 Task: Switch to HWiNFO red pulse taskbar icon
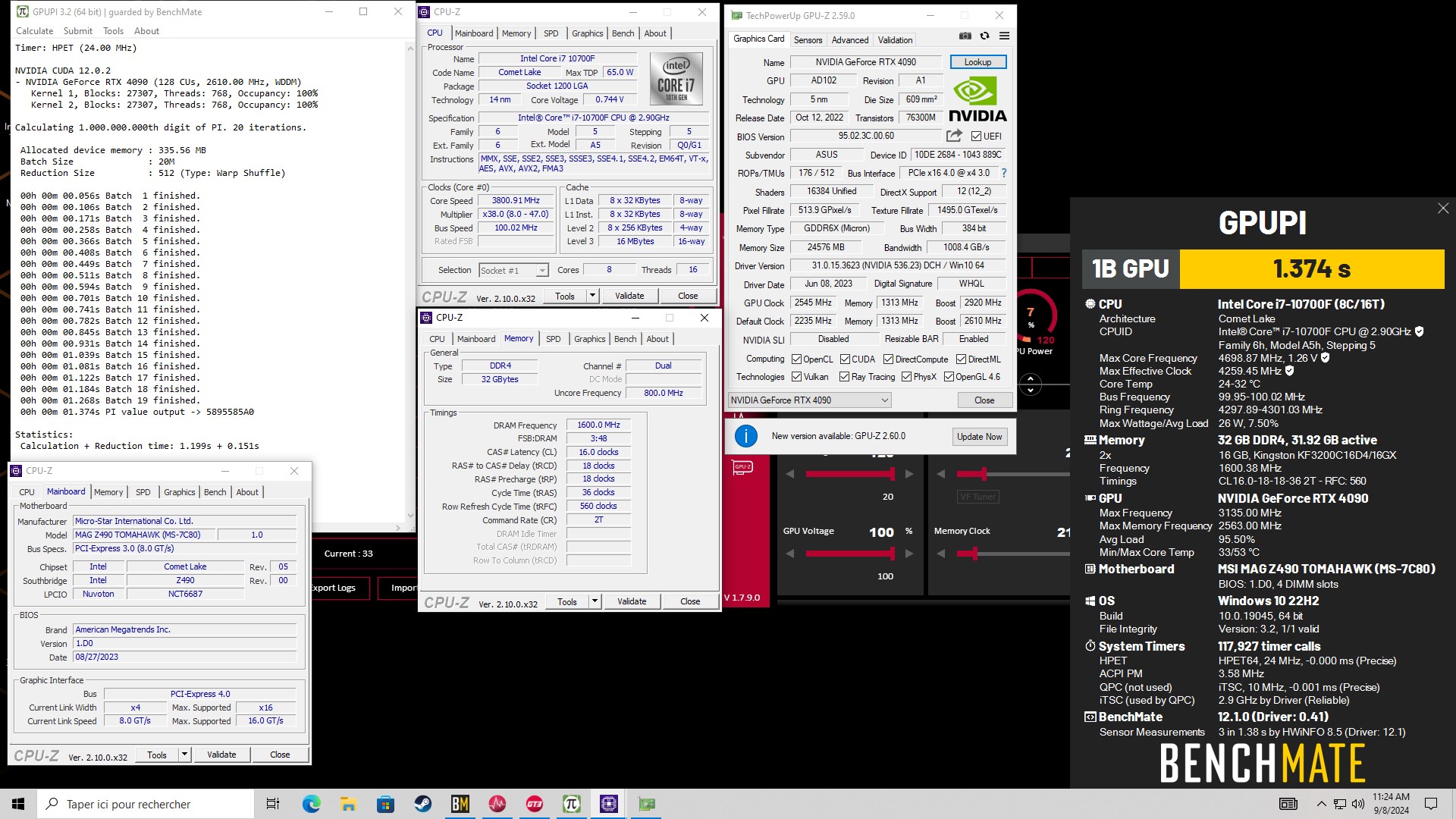pos(497,804)
